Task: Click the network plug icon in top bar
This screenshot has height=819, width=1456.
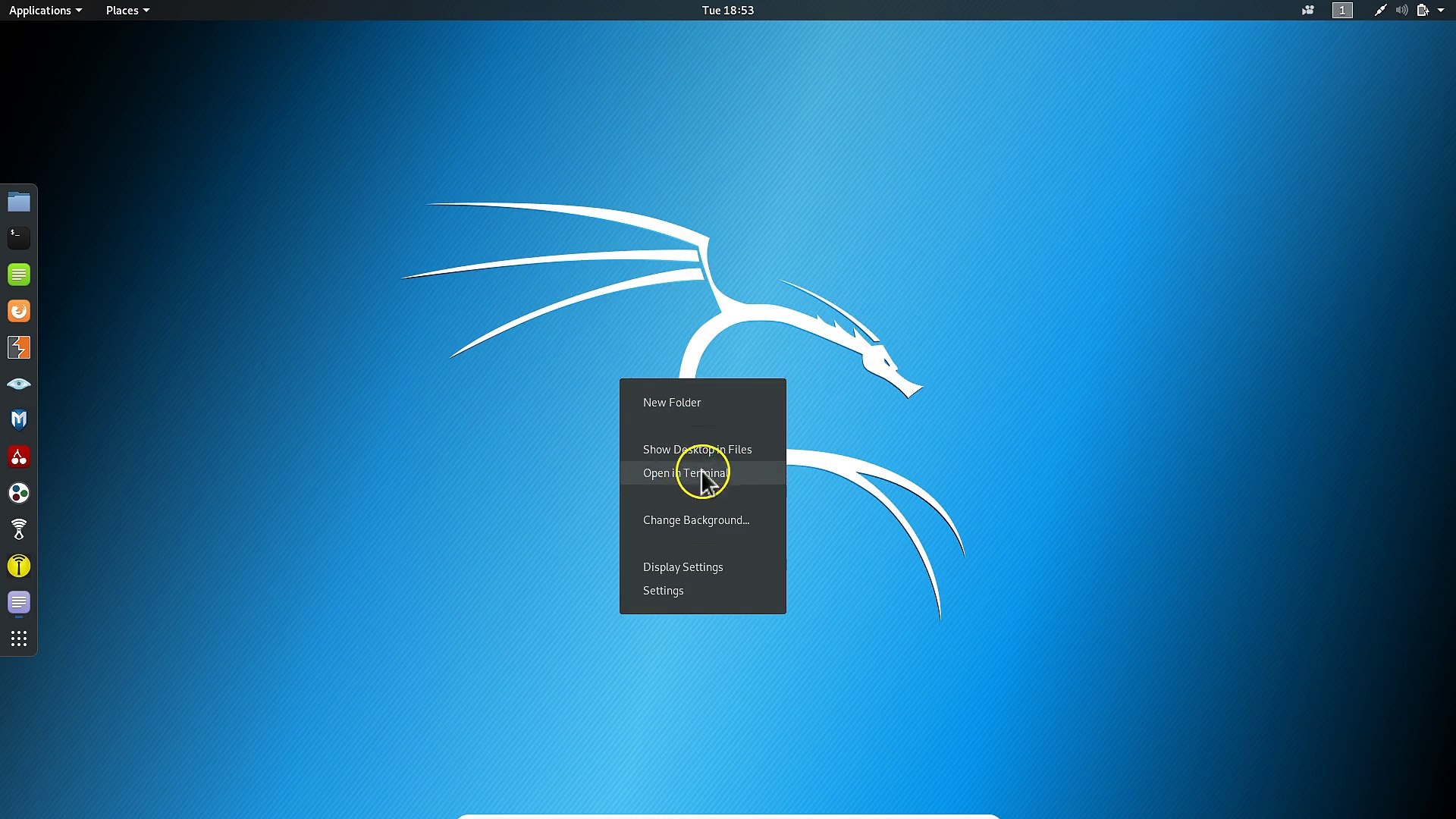Action: coord(1380,10)
